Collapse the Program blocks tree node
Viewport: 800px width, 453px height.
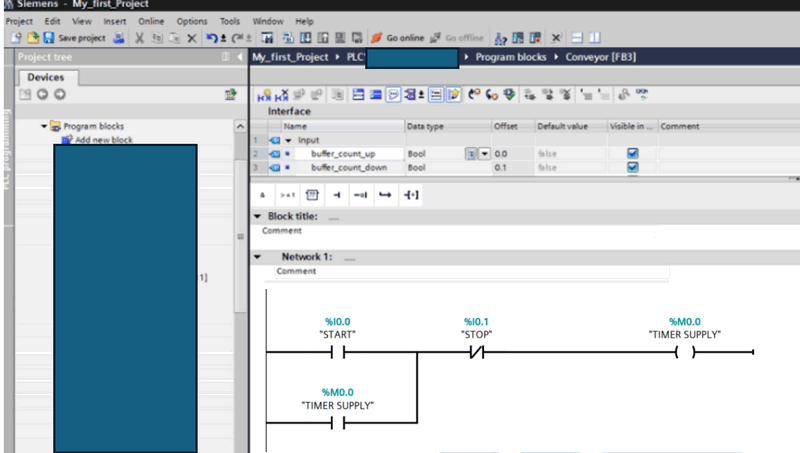[44, 126]
